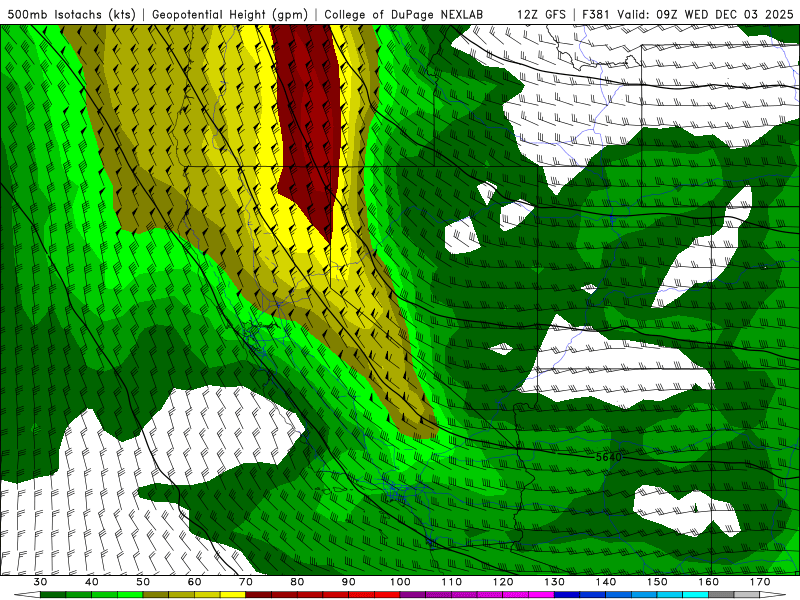Click the 'Geopotential Height (gpm)' header text

tap(230, 14)
